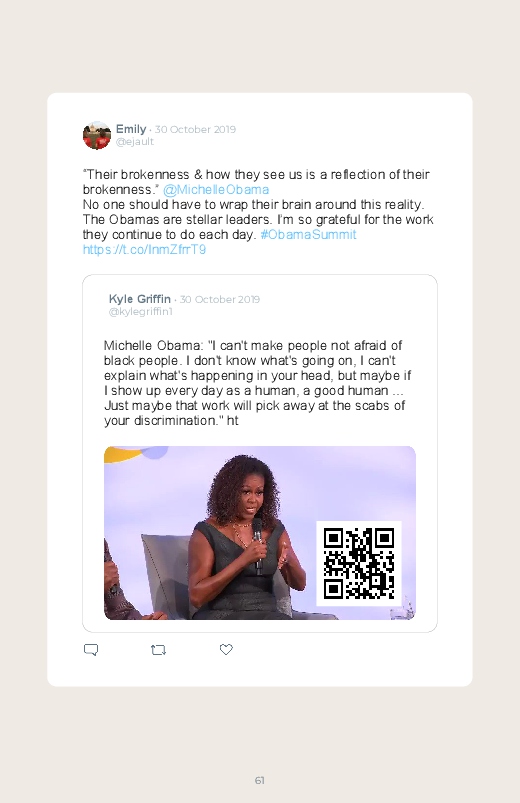The width and height of the screenshot is (520, 803).
Task: Click the "stellar leaders" sentence in Emily's tweet
Action: 177,220
